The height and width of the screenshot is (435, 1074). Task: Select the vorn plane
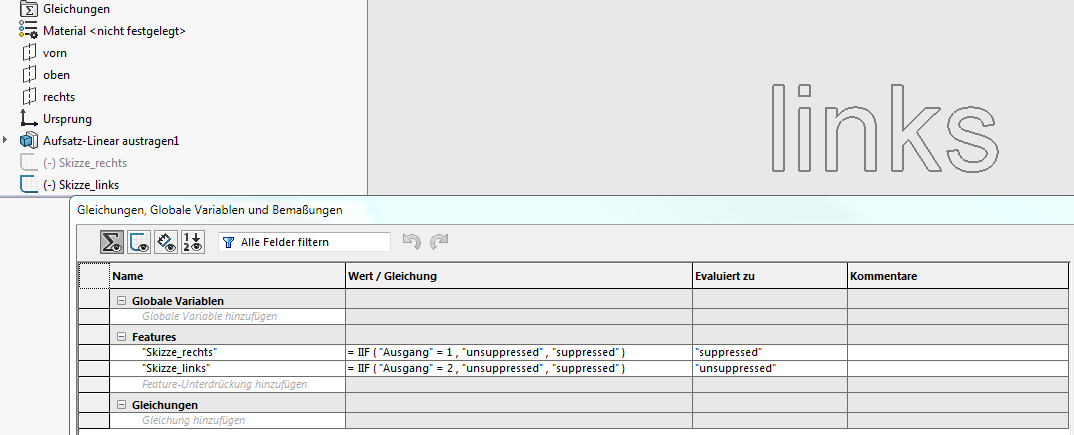point(55,53)
